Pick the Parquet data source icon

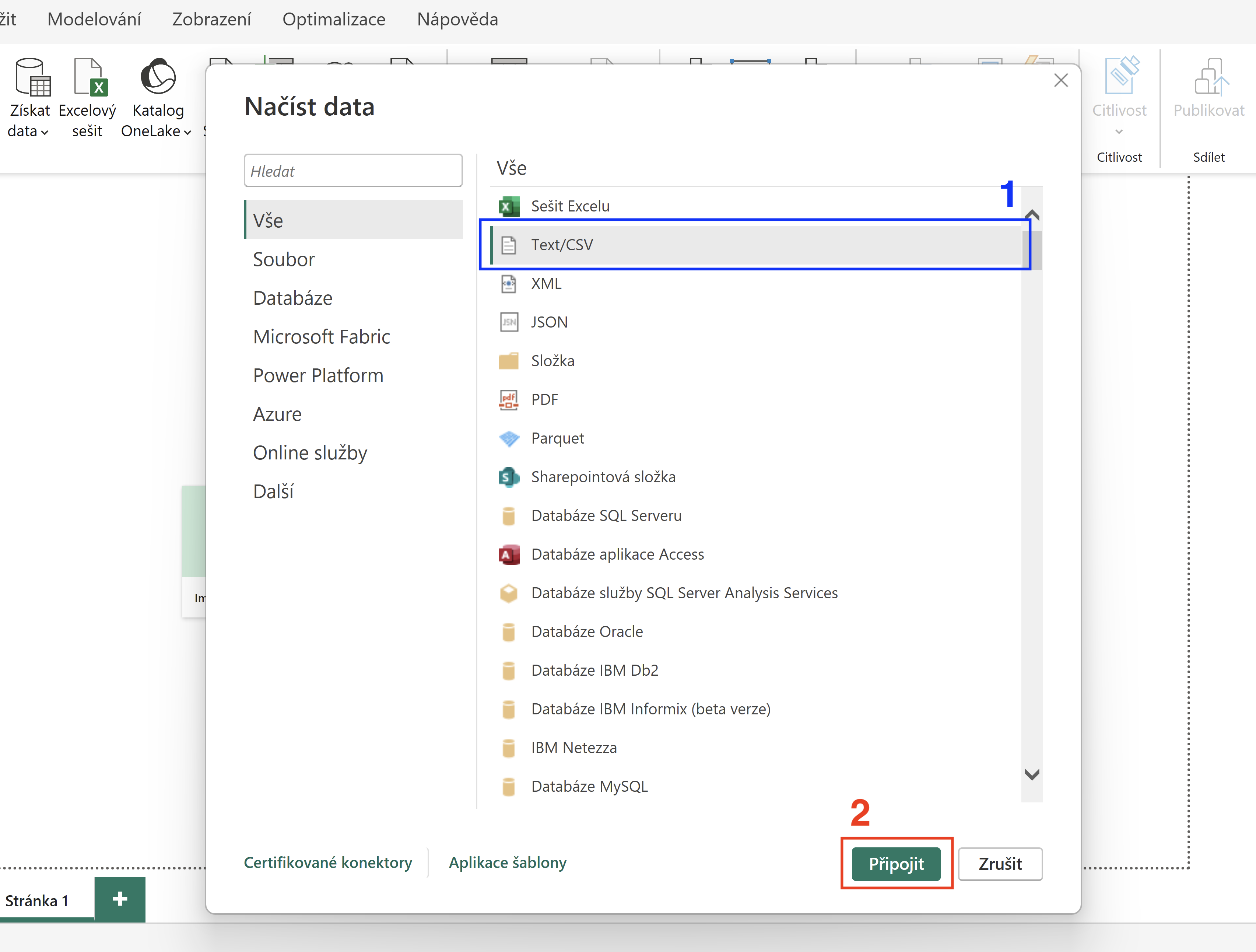(x=509, y=438)
